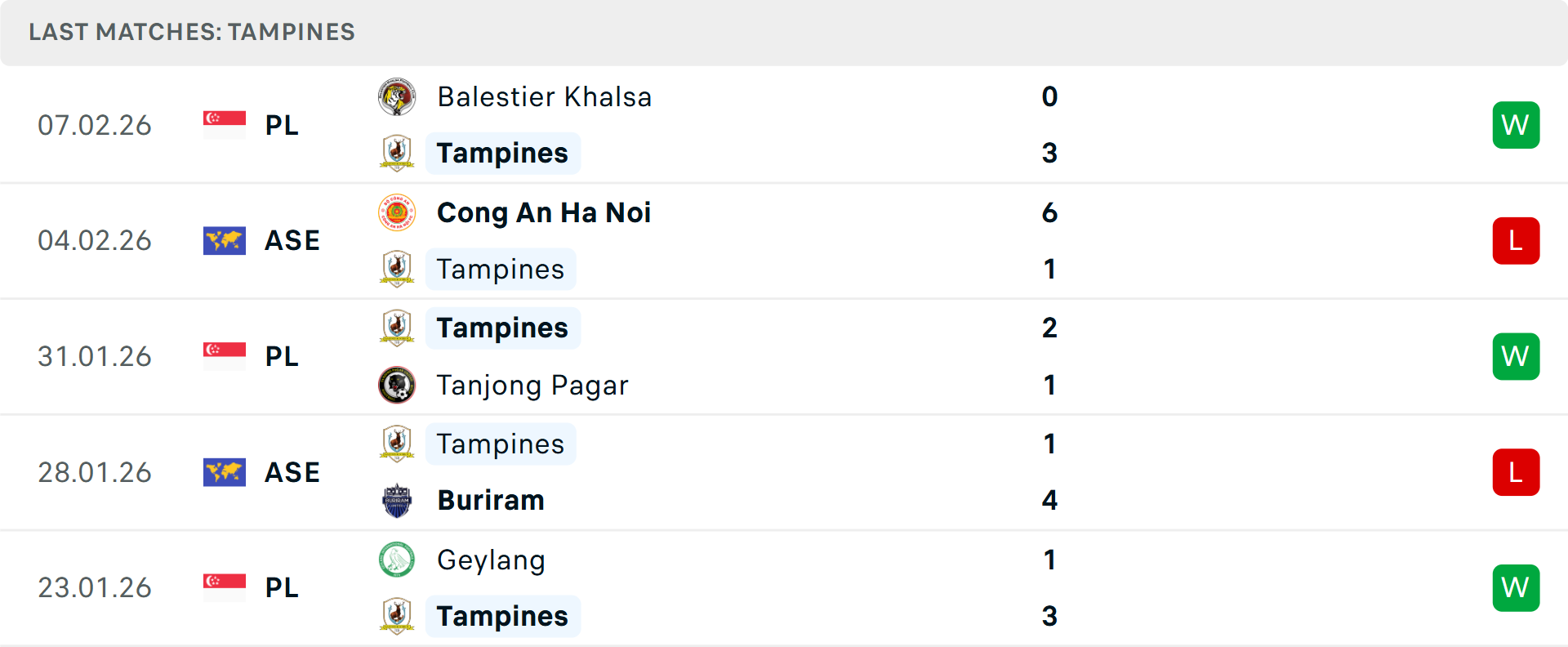Click the Geylang club emblem
This screenshot has height=647, width=1568.
(x=397, y=560)
